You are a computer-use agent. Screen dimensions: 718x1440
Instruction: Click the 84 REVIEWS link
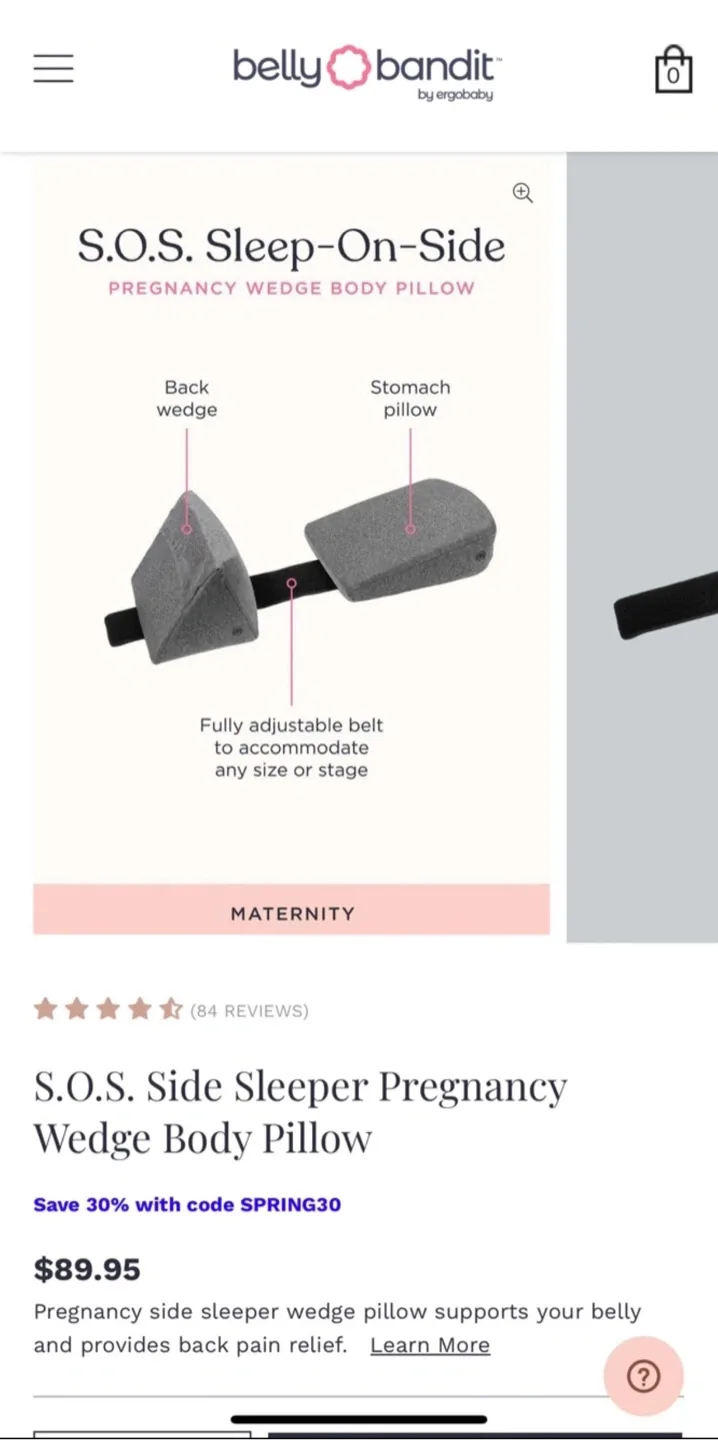tap(249, 1010)
